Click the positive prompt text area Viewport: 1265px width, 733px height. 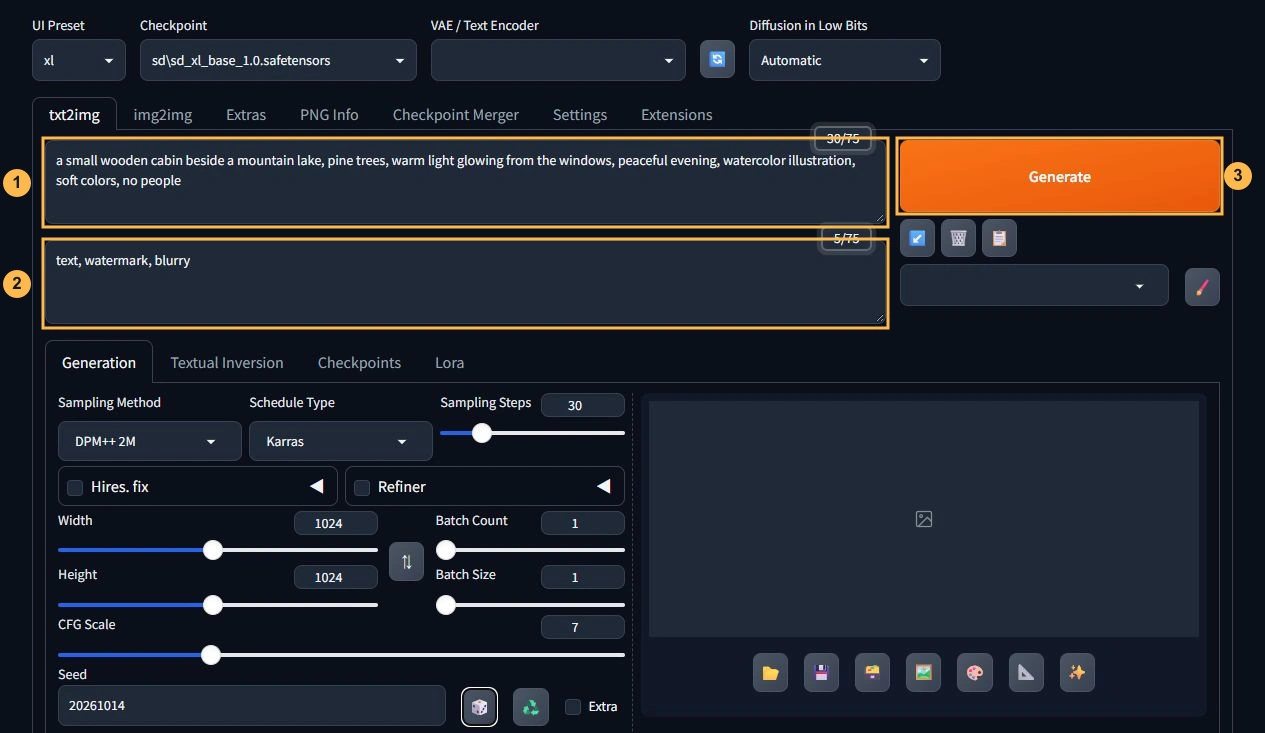point(465,183)
